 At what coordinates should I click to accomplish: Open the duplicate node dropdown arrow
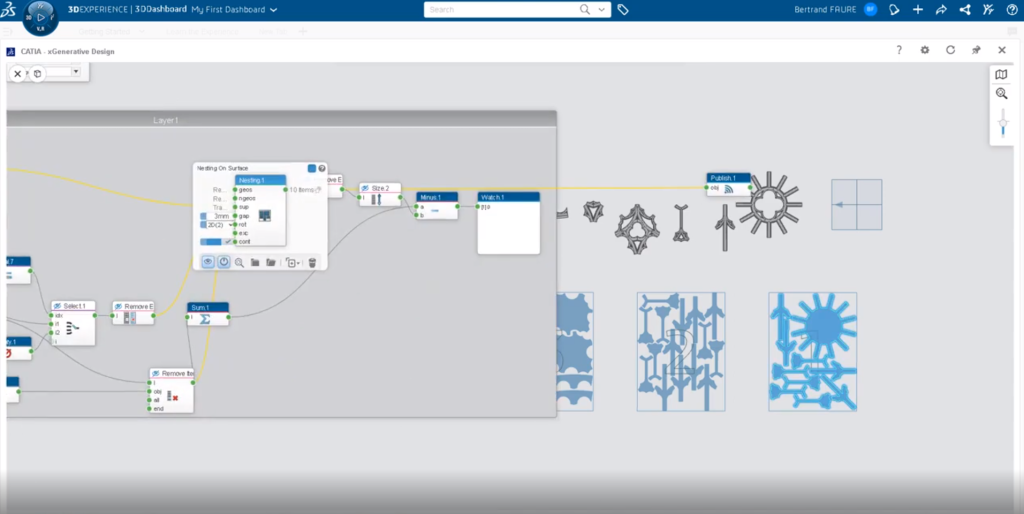point(298,263)
